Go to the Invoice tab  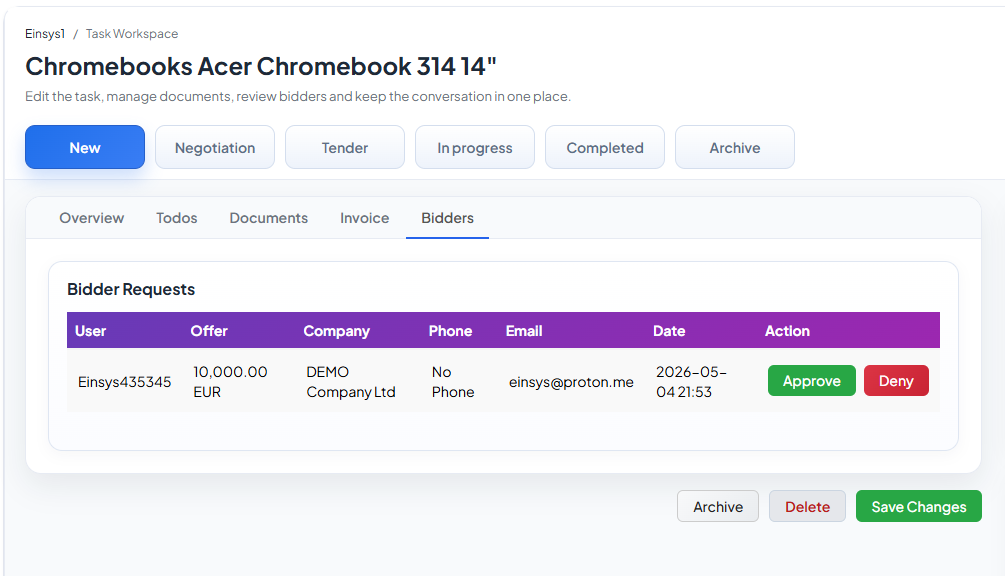coord(365,218)
